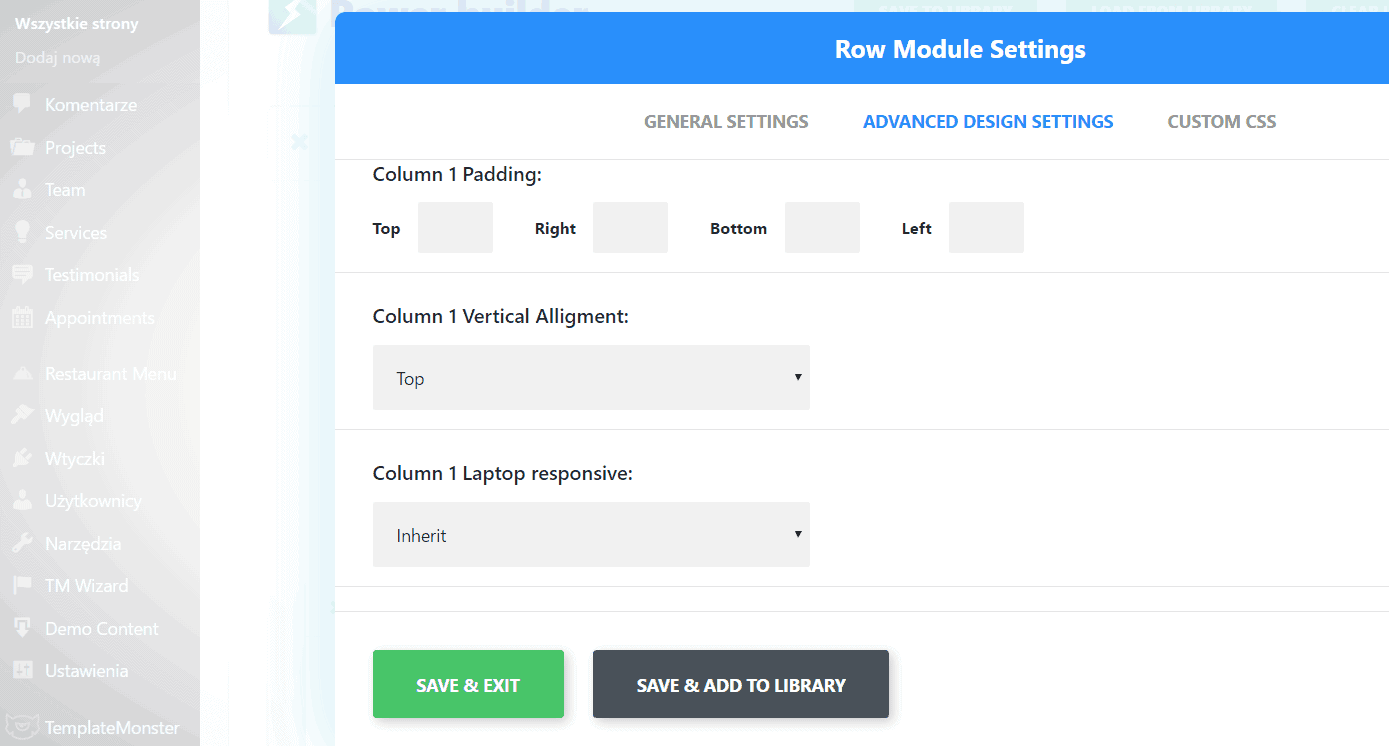Click Save & Add to Library button

(x=741, y=684)
